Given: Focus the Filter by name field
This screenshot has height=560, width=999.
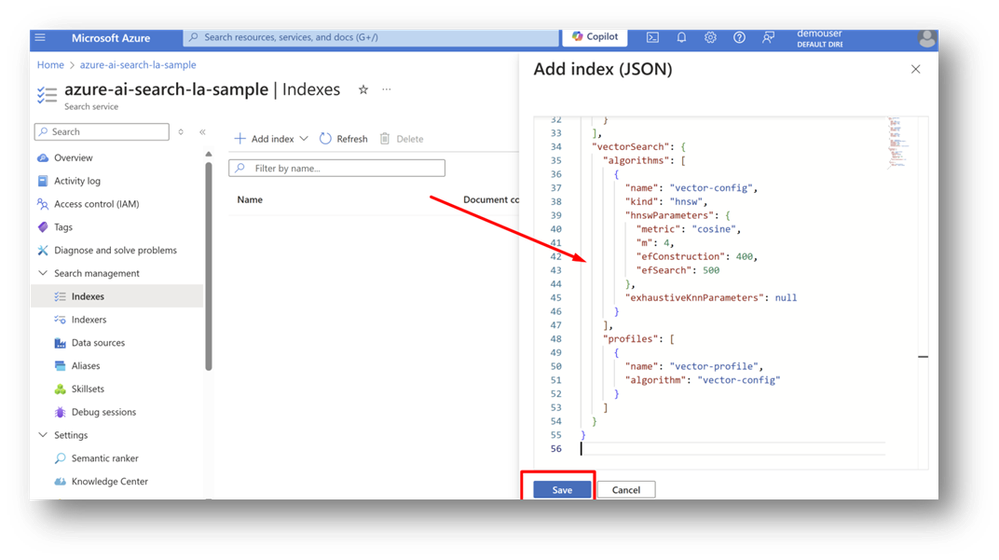Looking at the screenshot, I should 337,168.
